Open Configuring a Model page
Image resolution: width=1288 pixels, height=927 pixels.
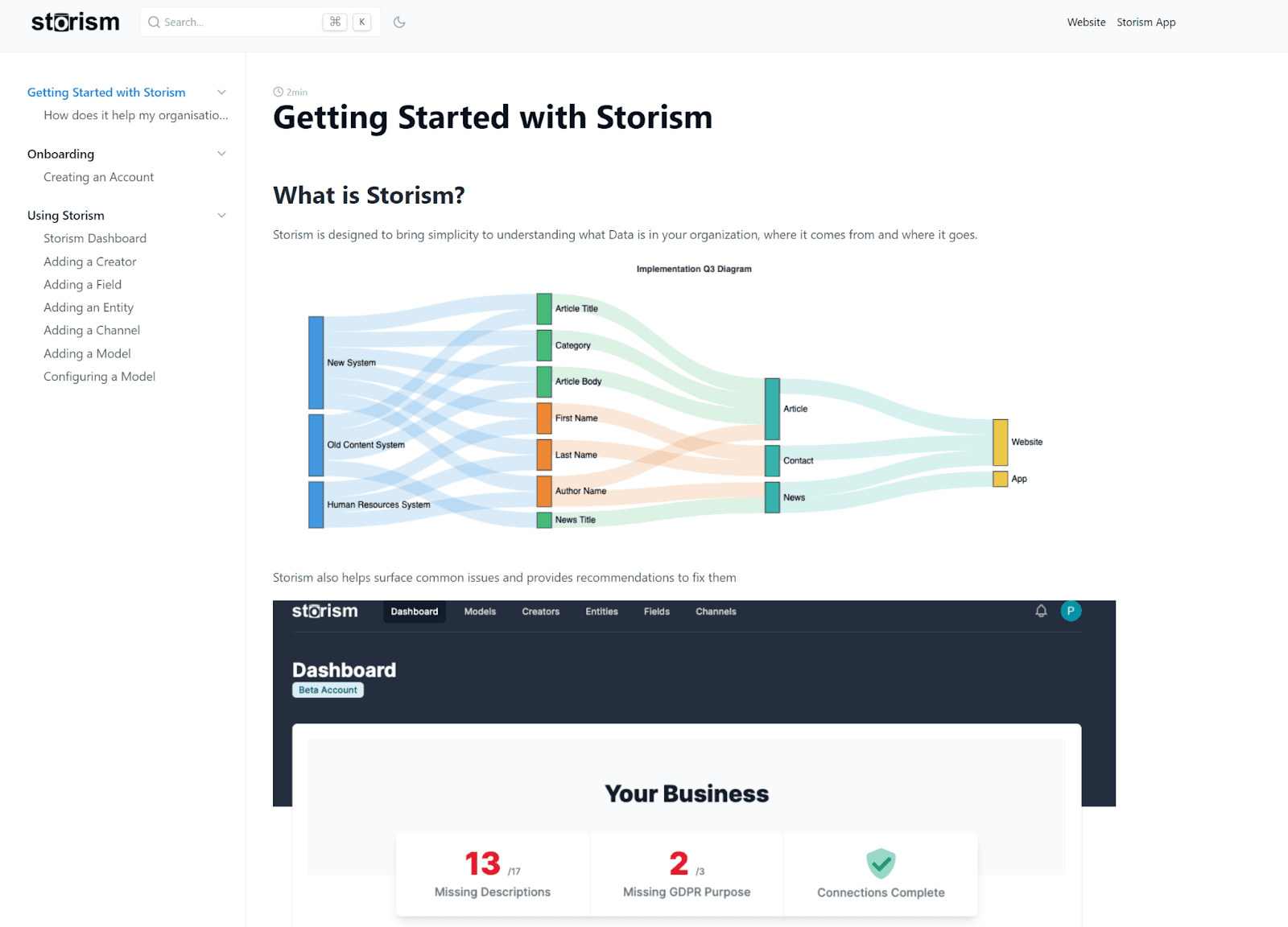click(99, 377)
